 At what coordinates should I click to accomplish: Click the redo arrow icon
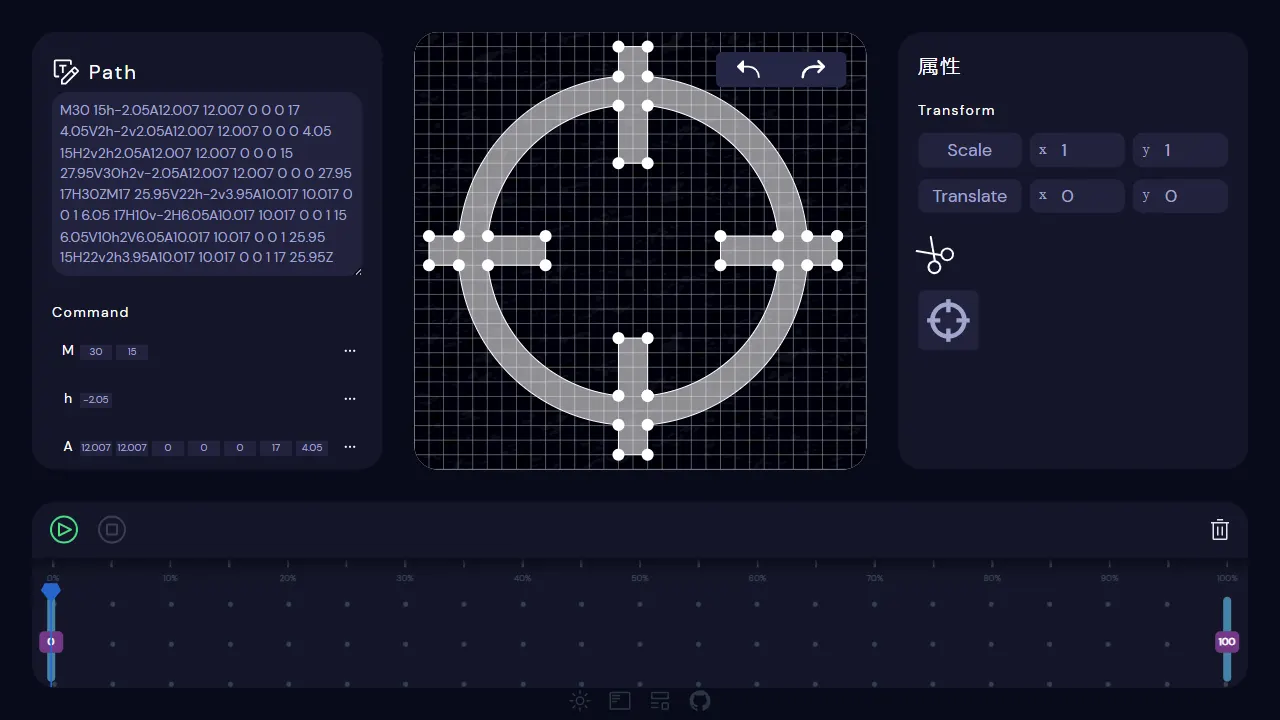tap(814, 69)
